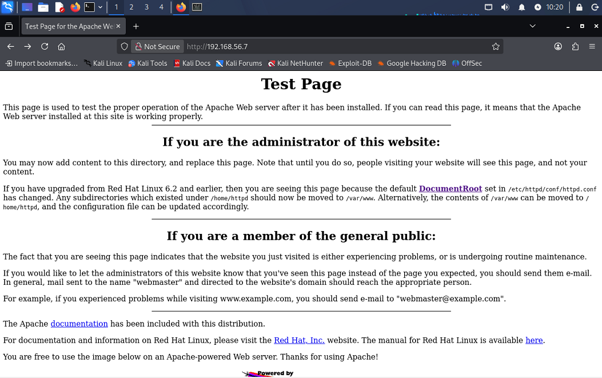
Task: Close the Apache Test Page tab
Action: pyautogui.click(x=118, y=26)
